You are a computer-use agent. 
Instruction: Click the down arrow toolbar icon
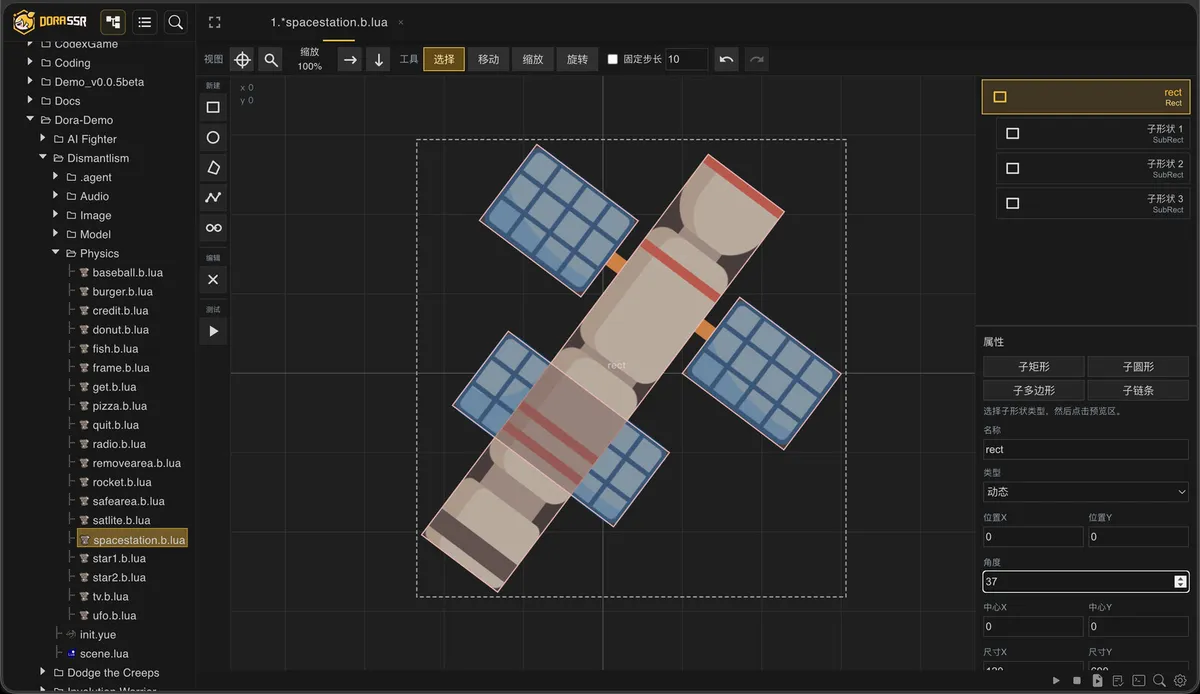click(379, 60)
